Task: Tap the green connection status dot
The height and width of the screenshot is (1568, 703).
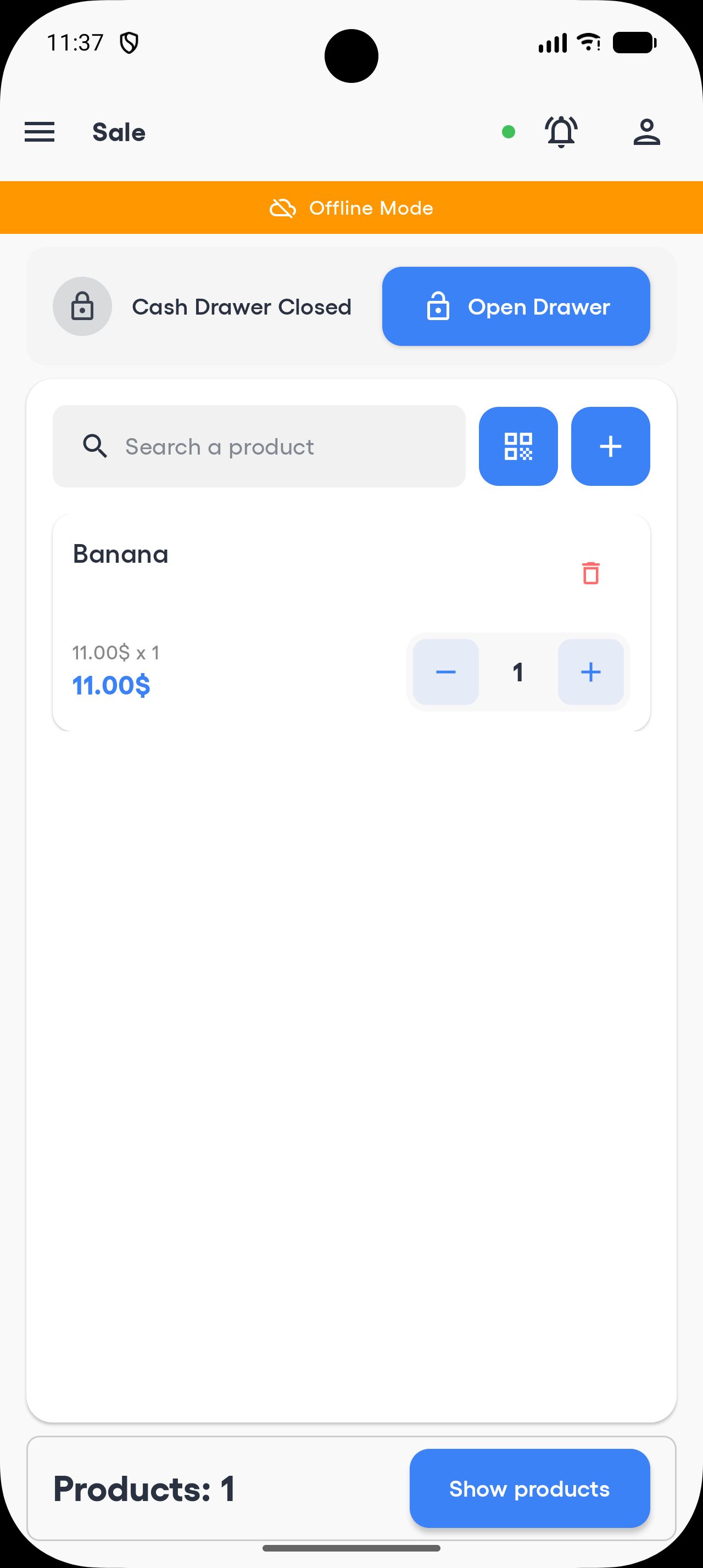Action: coord(509,132)
